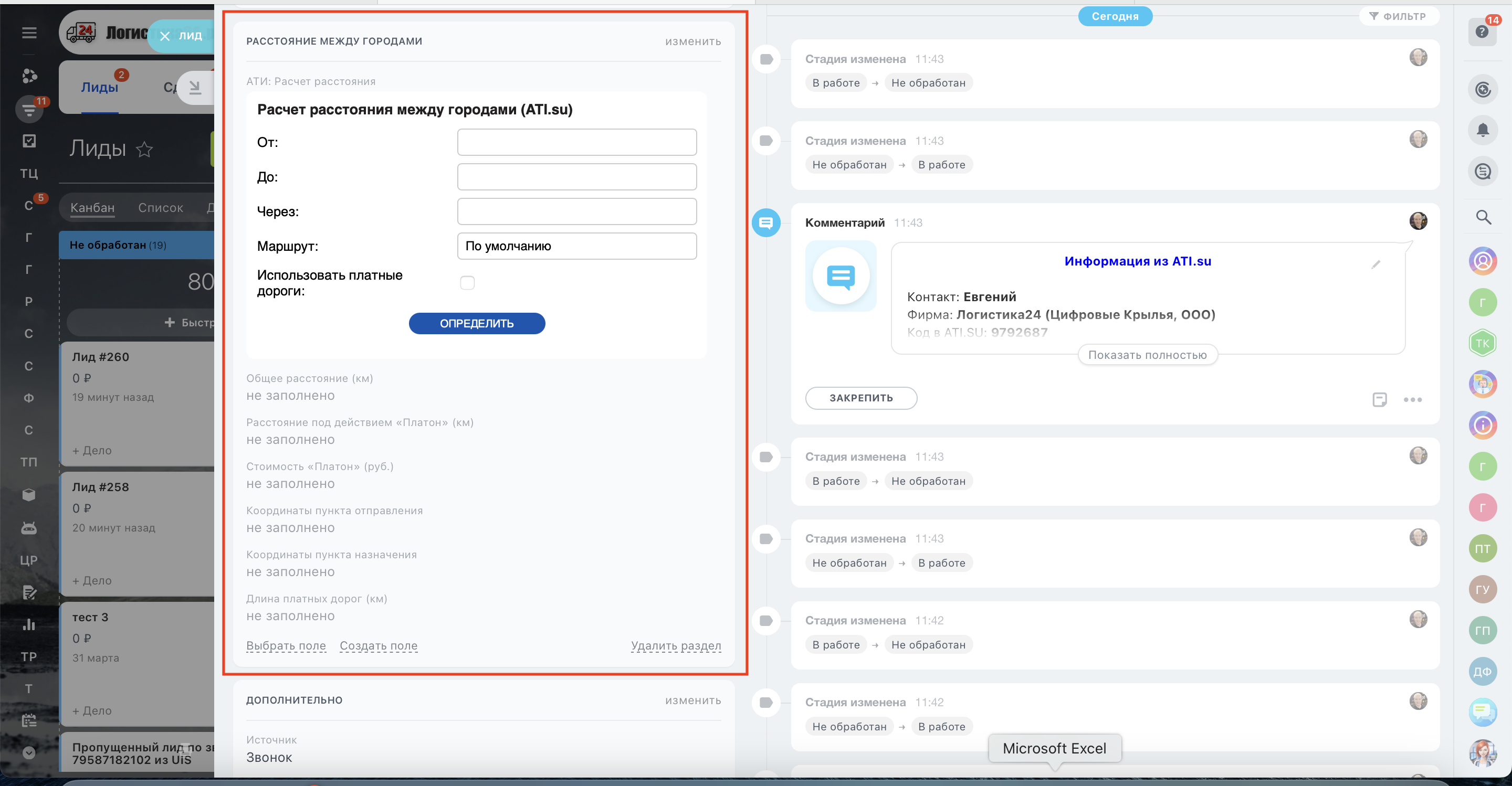Viewport: 1512px width, 786px height.
Task: Focus the До input field
Action: (x=576, y=176)
